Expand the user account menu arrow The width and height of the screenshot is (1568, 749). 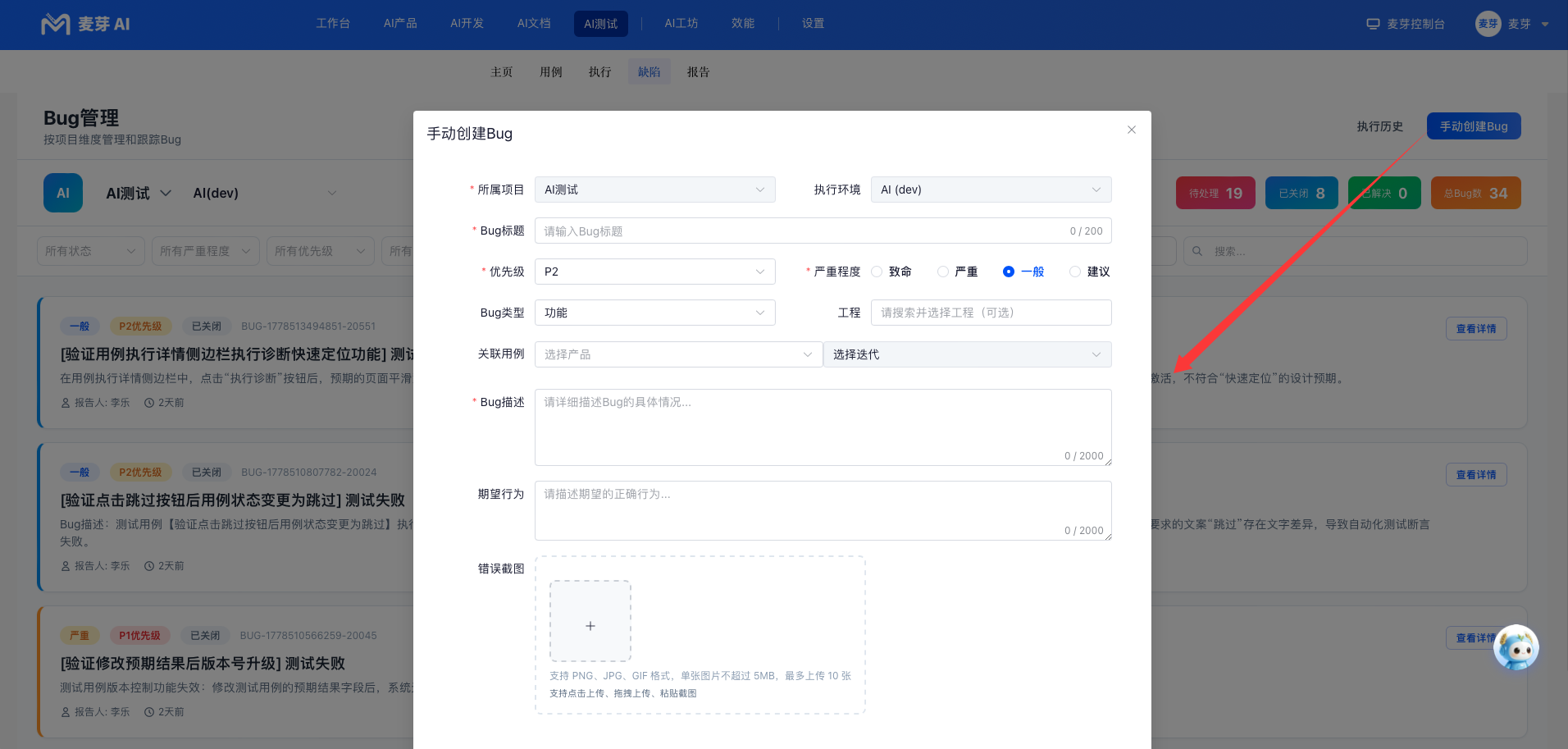tap(1545, 24)
